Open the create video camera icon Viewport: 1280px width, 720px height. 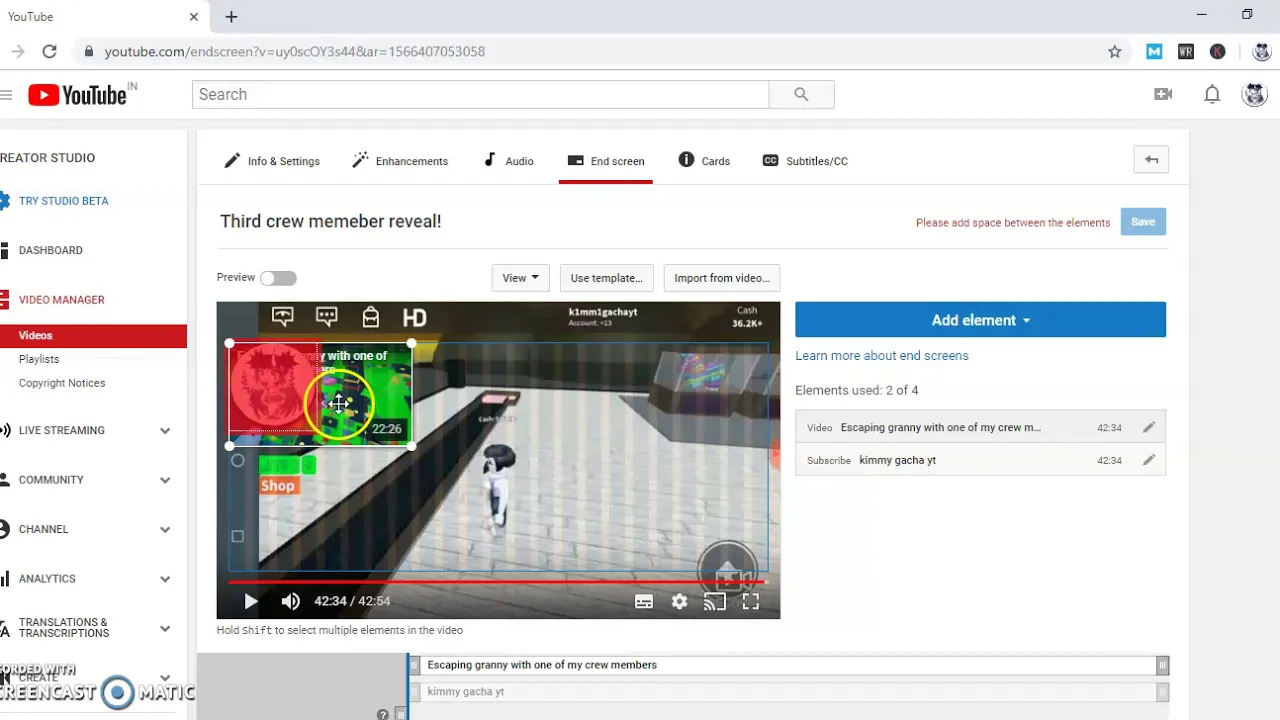pyautogui.click(x=1163, y=94)
